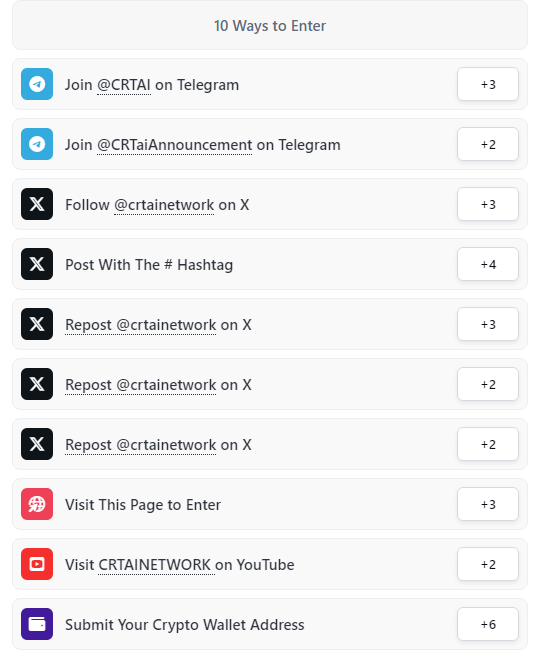Click the +4 button for hashtag post
Image resolution: width=540 pixels, height=658 pixels.
(488, 264)
